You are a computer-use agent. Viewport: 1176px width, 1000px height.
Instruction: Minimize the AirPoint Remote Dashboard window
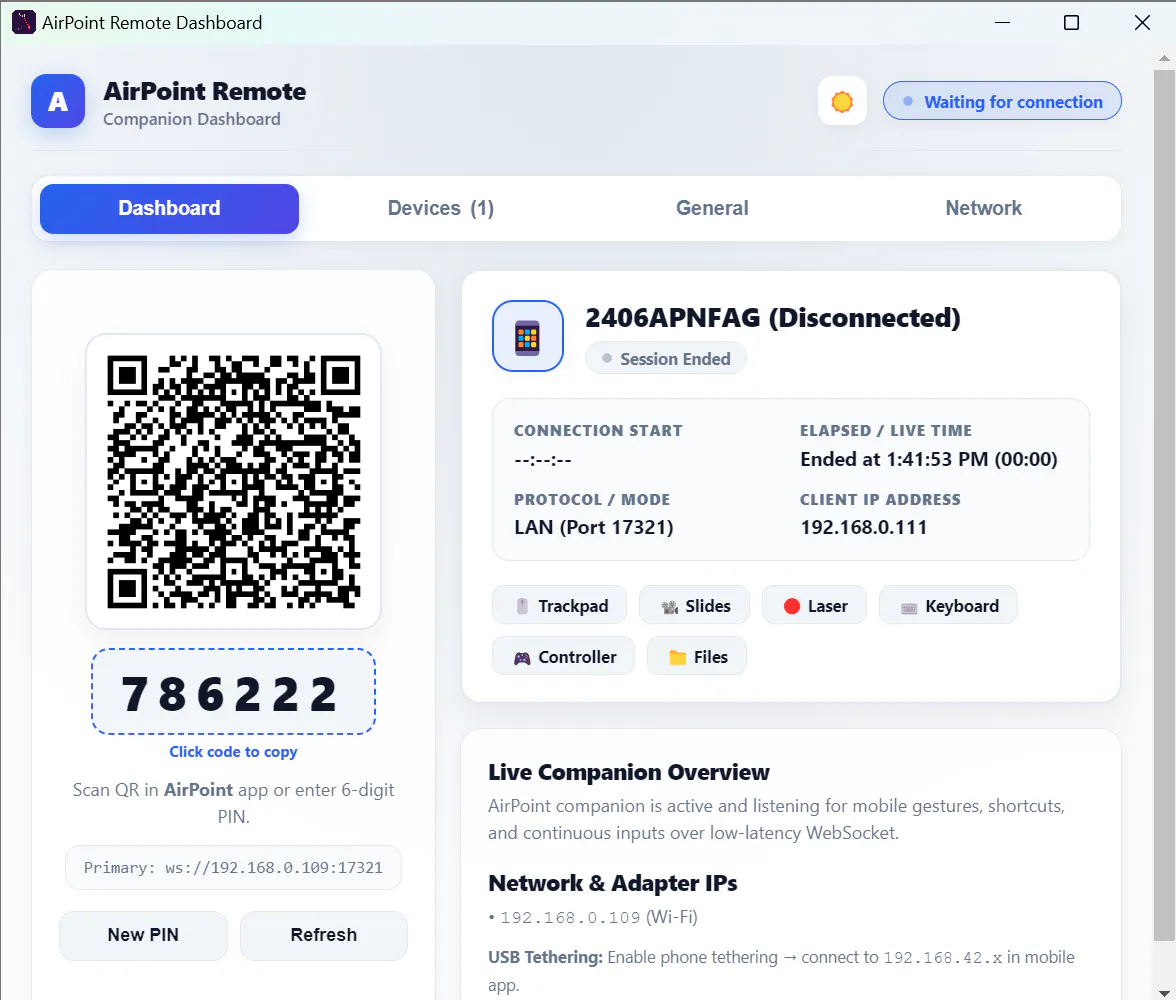coord(1002,23)
